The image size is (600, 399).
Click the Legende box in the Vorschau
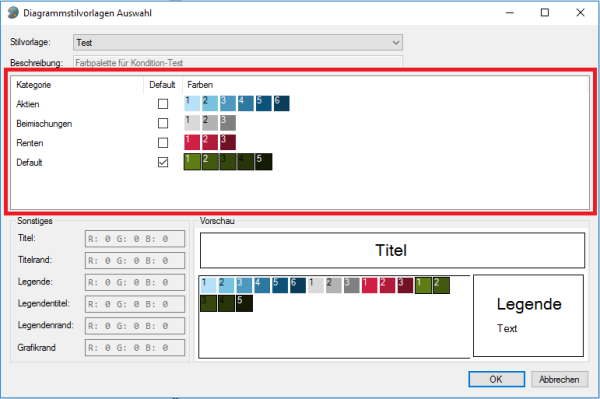pyautogui.click(x=528, y=316)
